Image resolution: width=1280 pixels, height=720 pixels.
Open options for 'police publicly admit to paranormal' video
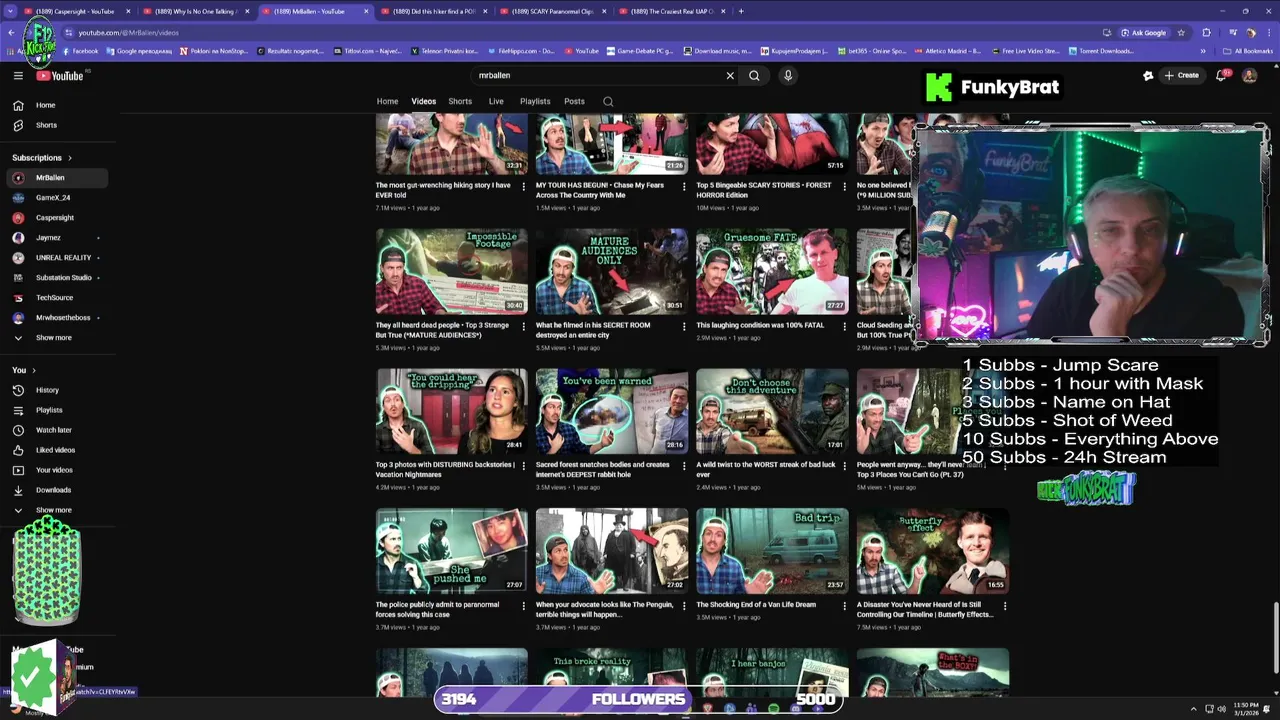coord(523,606)
